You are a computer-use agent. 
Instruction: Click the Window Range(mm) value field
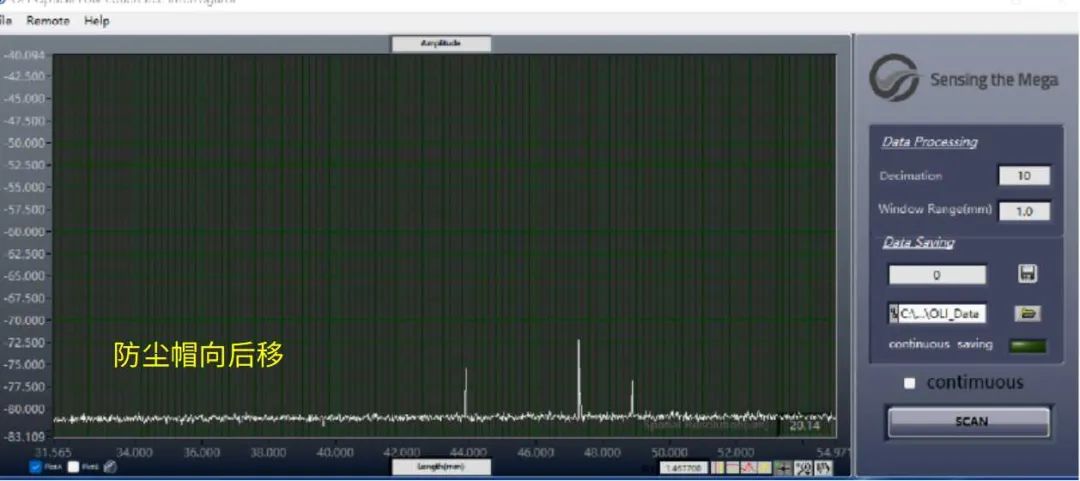(x=1024, y=211)
